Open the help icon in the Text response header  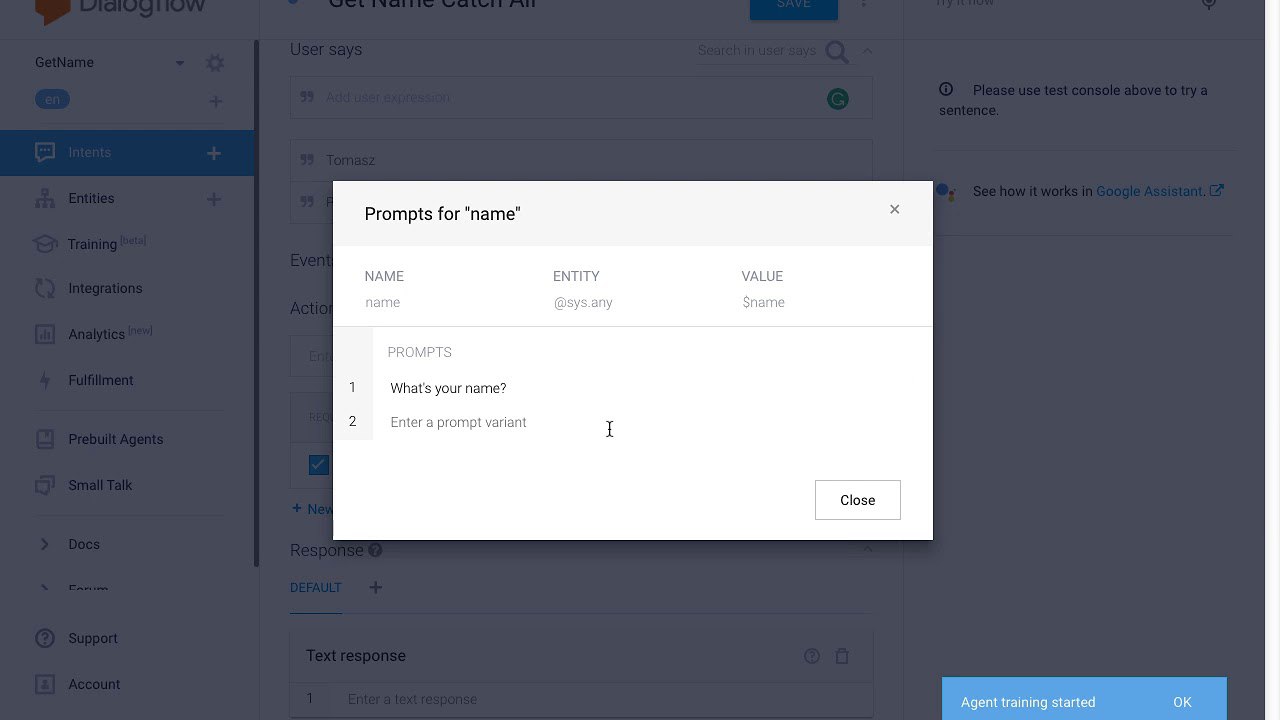point(812,656)
